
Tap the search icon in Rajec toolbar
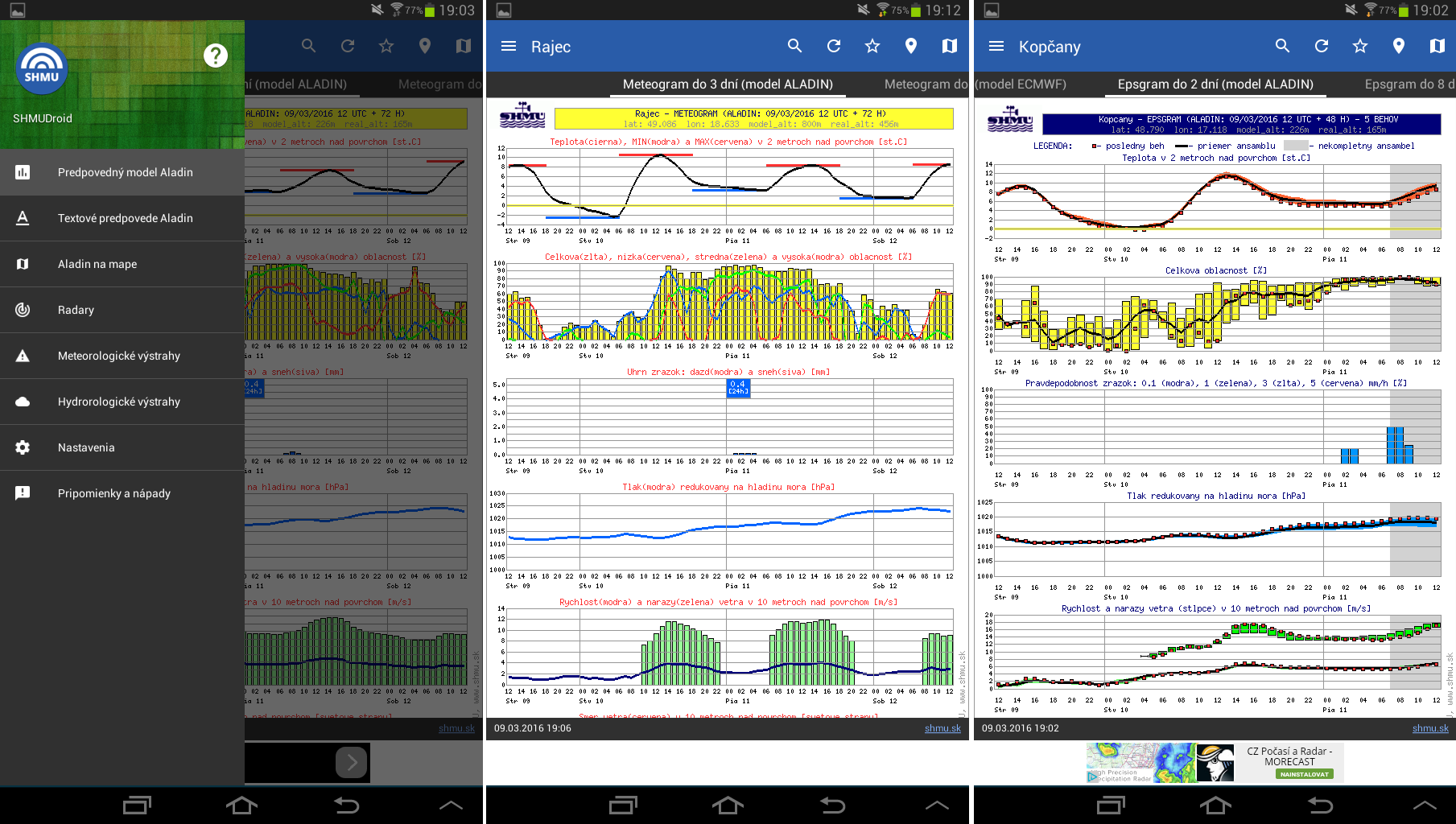[794, 47]
